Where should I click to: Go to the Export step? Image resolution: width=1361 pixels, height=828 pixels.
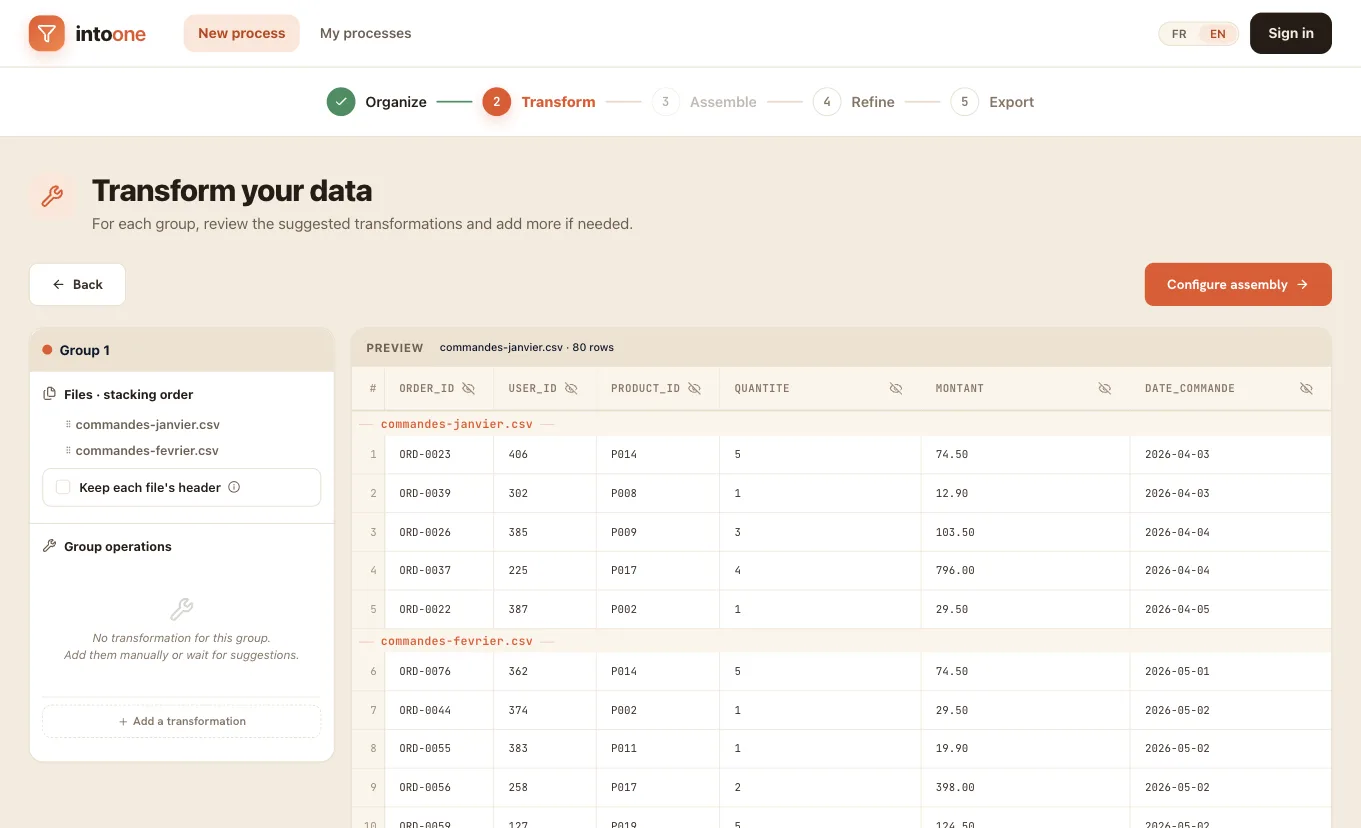click(x=992, y=102)
